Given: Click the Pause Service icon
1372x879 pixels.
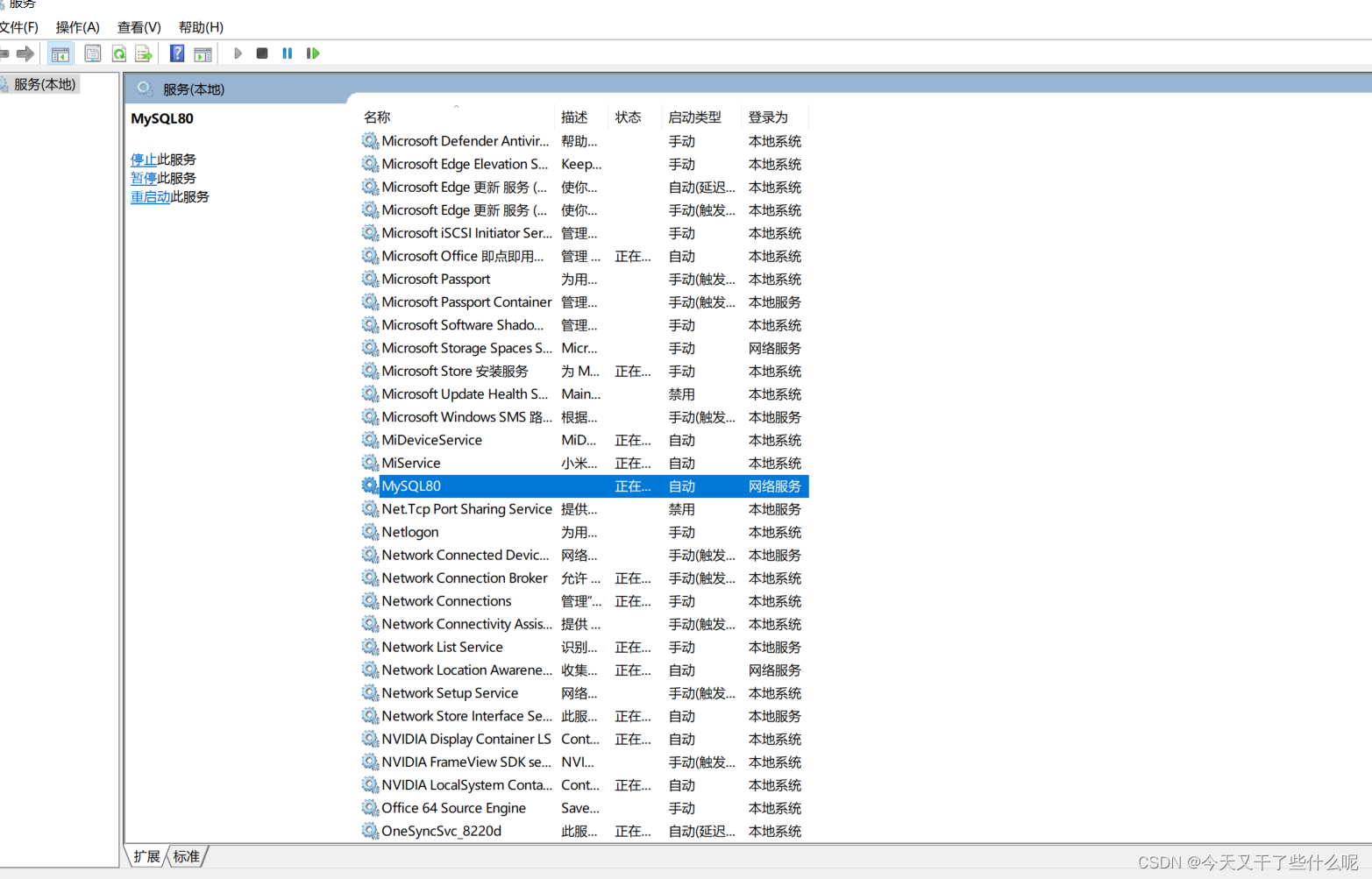Looking at the screenshot, I should 287,53.
